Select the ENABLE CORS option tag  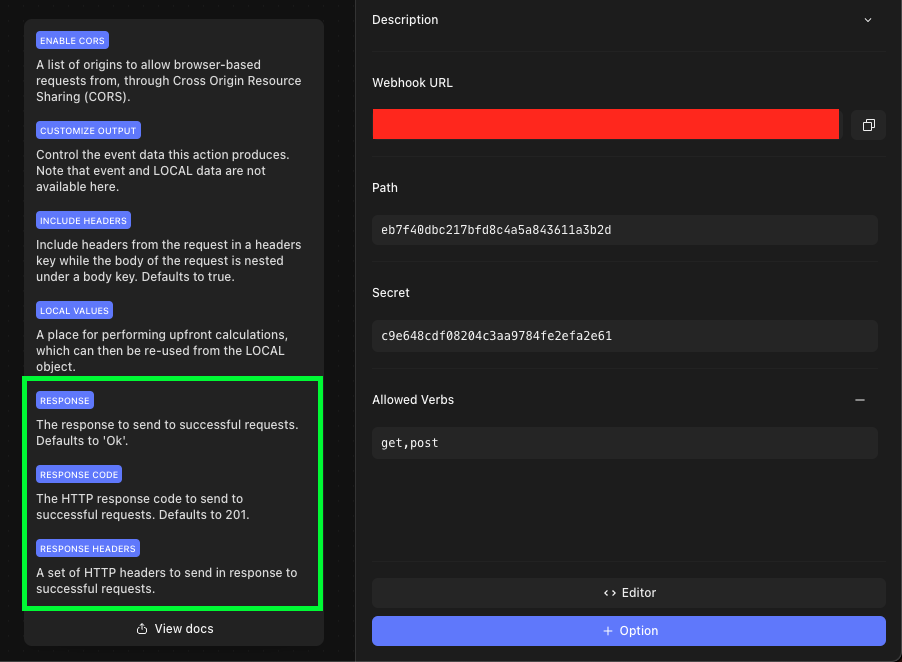click(72, 40)
